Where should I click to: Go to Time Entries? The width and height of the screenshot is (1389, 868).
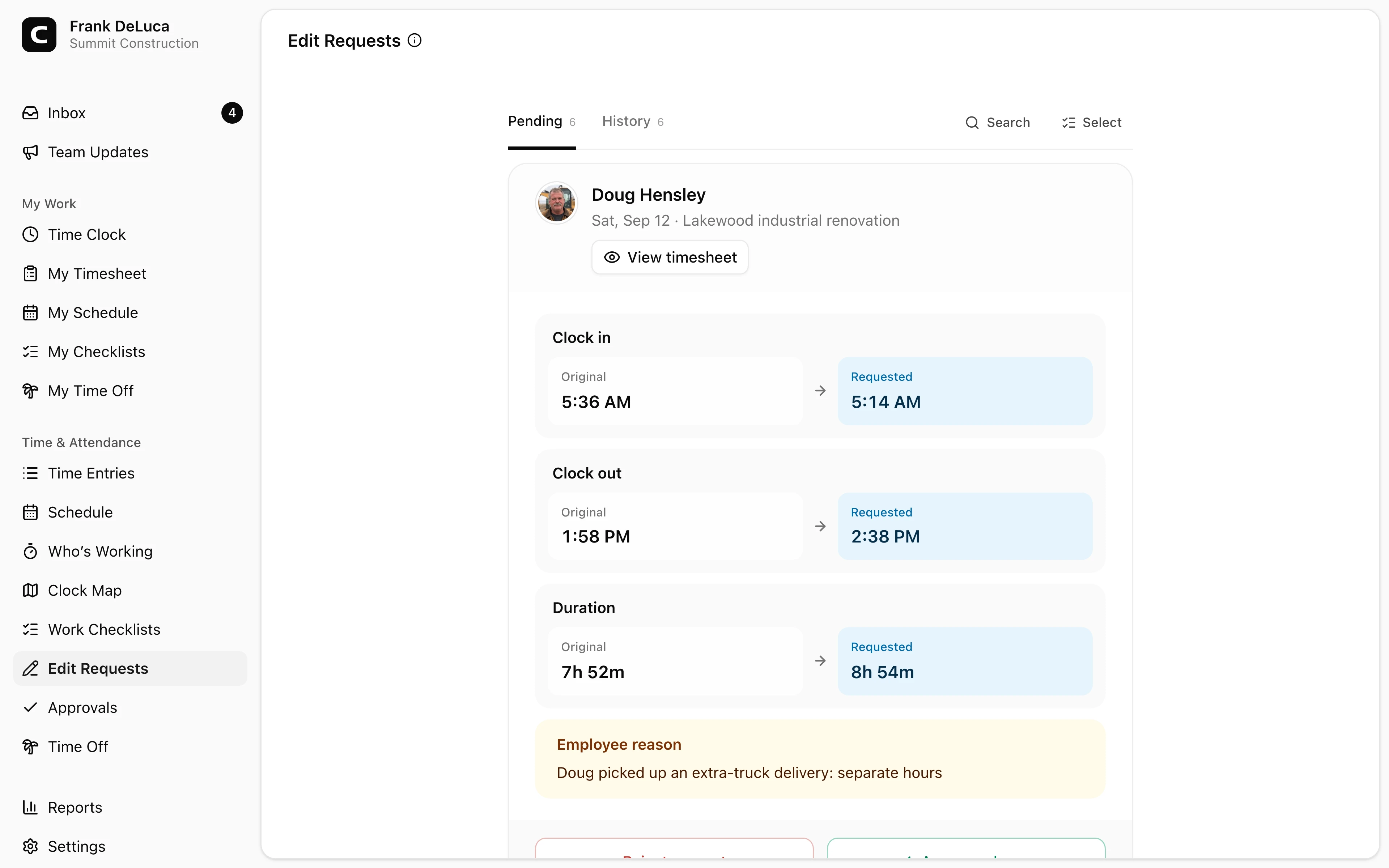[x=130, y=474]
